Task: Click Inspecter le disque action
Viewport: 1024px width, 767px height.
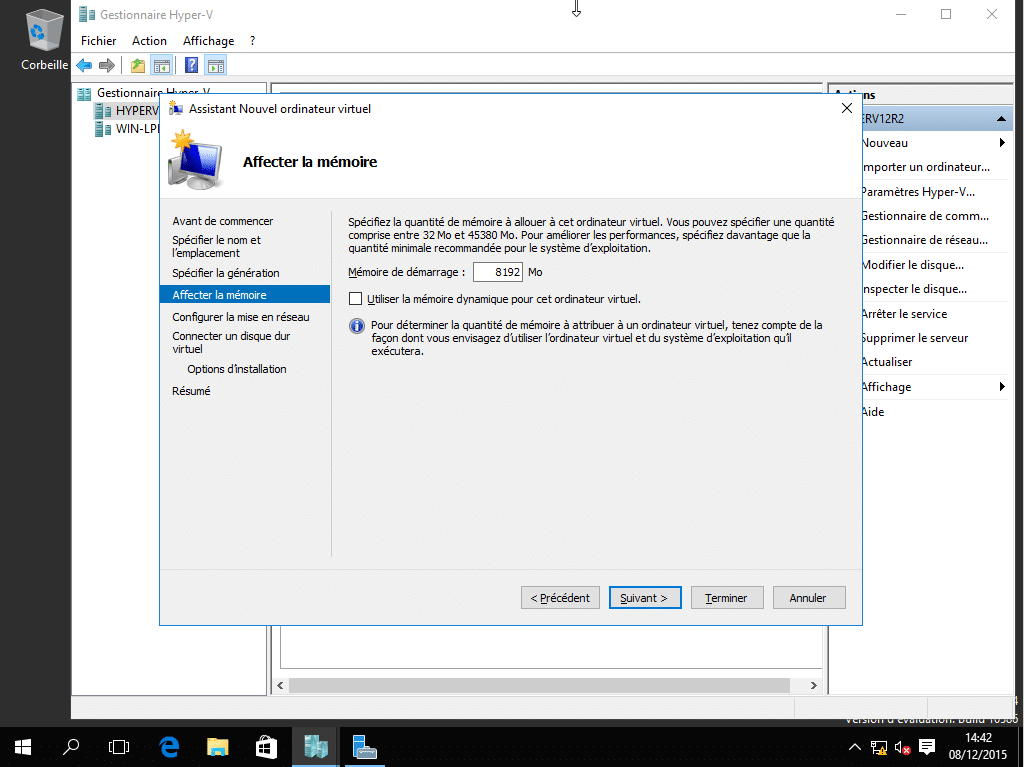Action: coord(915,289)
